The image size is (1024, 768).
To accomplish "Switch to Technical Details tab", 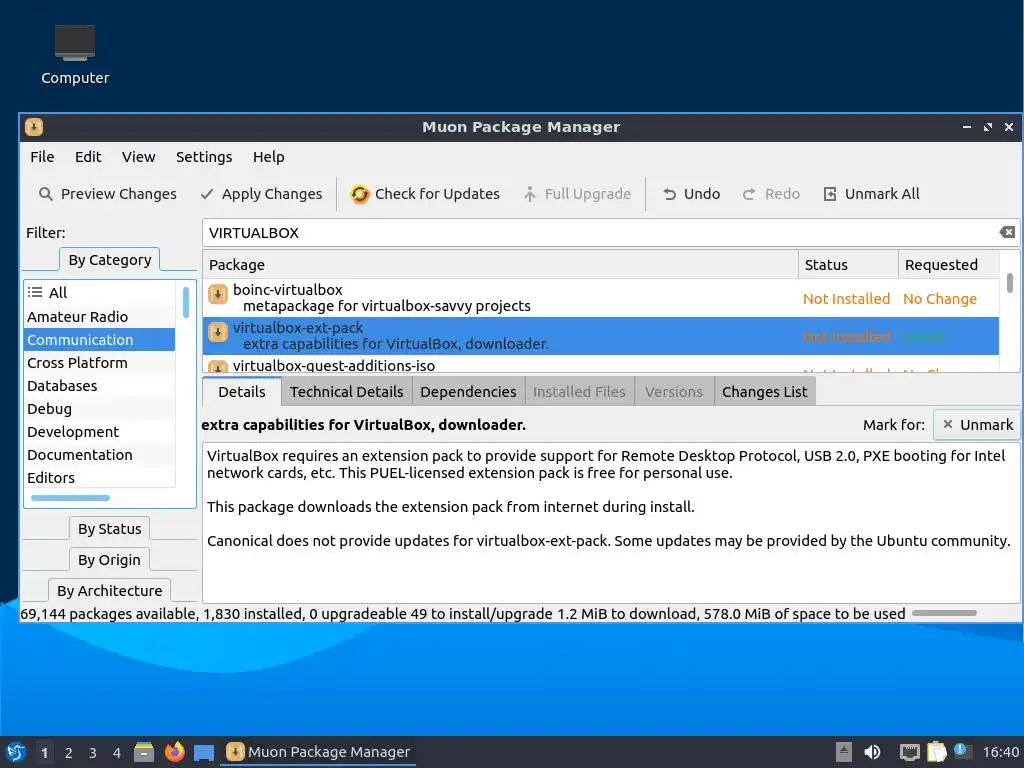I will click(x=347, y=392).
